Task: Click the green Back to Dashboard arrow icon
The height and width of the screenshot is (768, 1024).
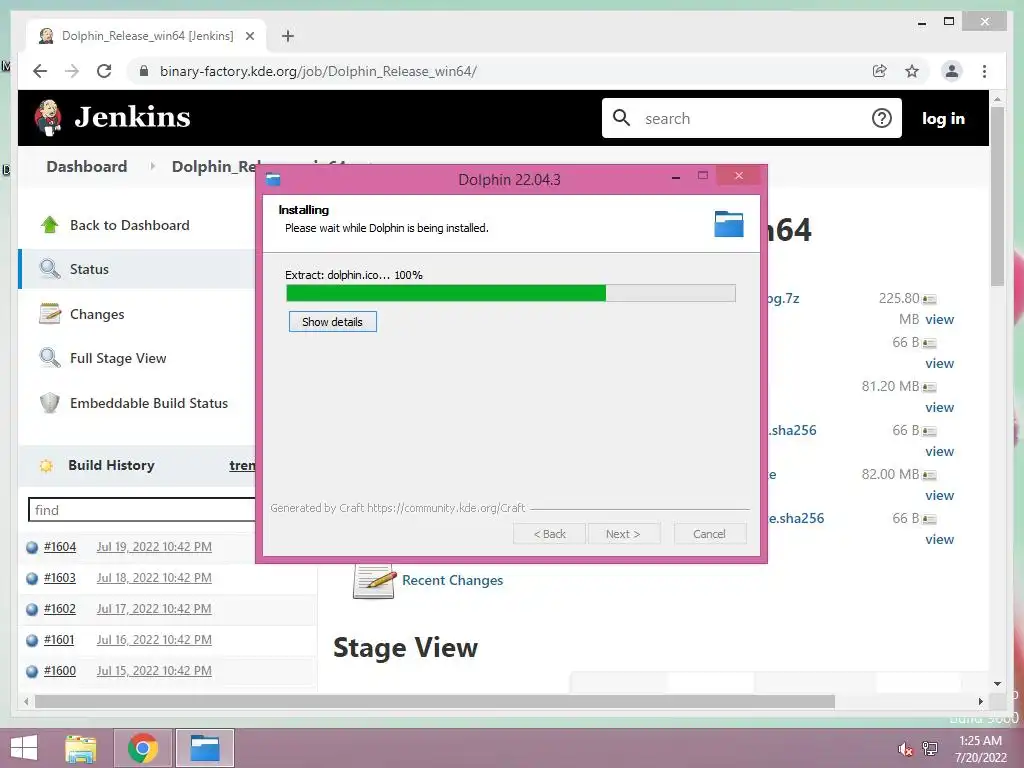Action: tap(50, 225)
